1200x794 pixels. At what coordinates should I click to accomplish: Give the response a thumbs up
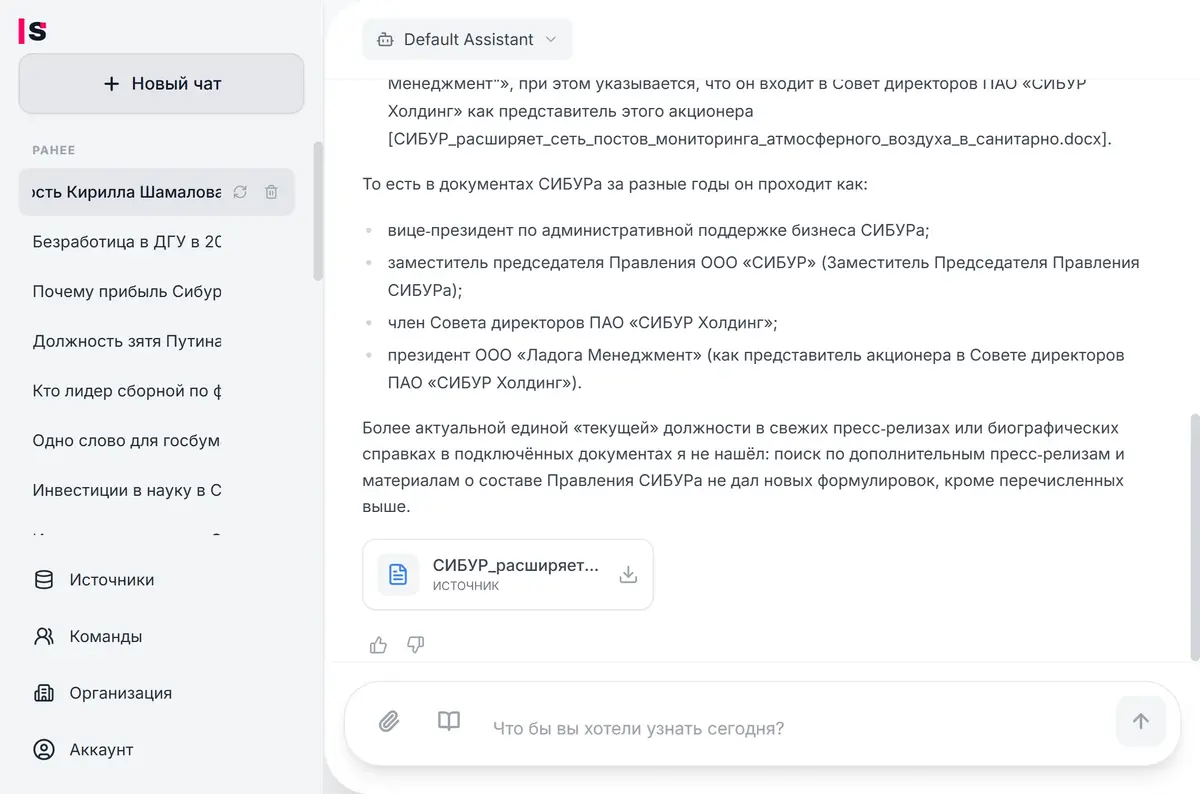click(x=377, y=645)
